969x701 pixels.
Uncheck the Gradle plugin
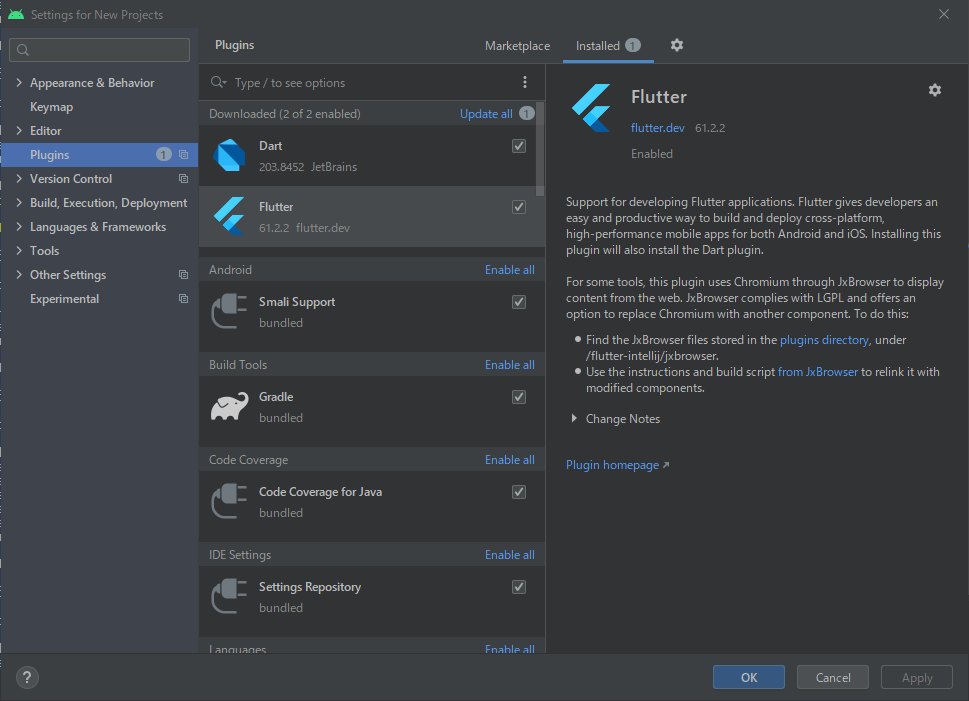pyautogui.click(x=519, y=397)
